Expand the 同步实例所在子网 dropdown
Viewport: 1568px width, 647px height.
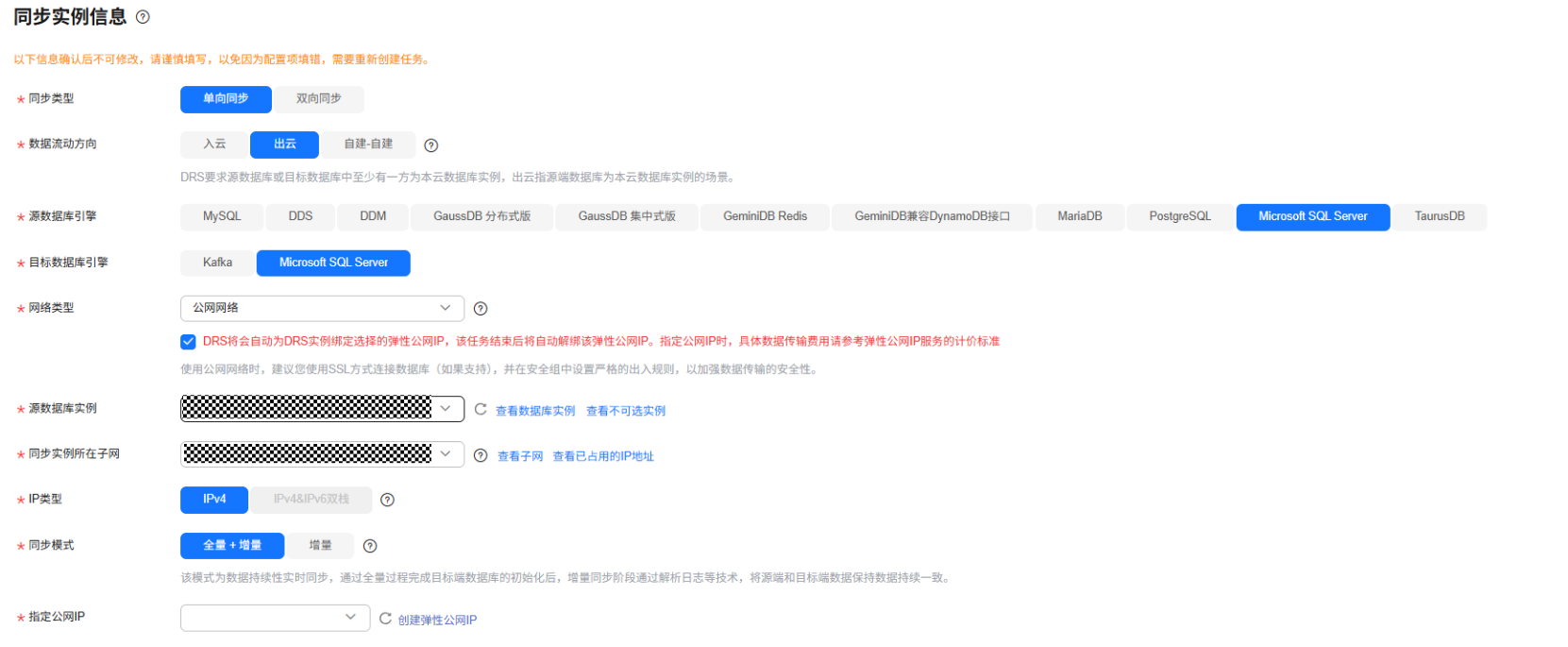pos(322,454)
